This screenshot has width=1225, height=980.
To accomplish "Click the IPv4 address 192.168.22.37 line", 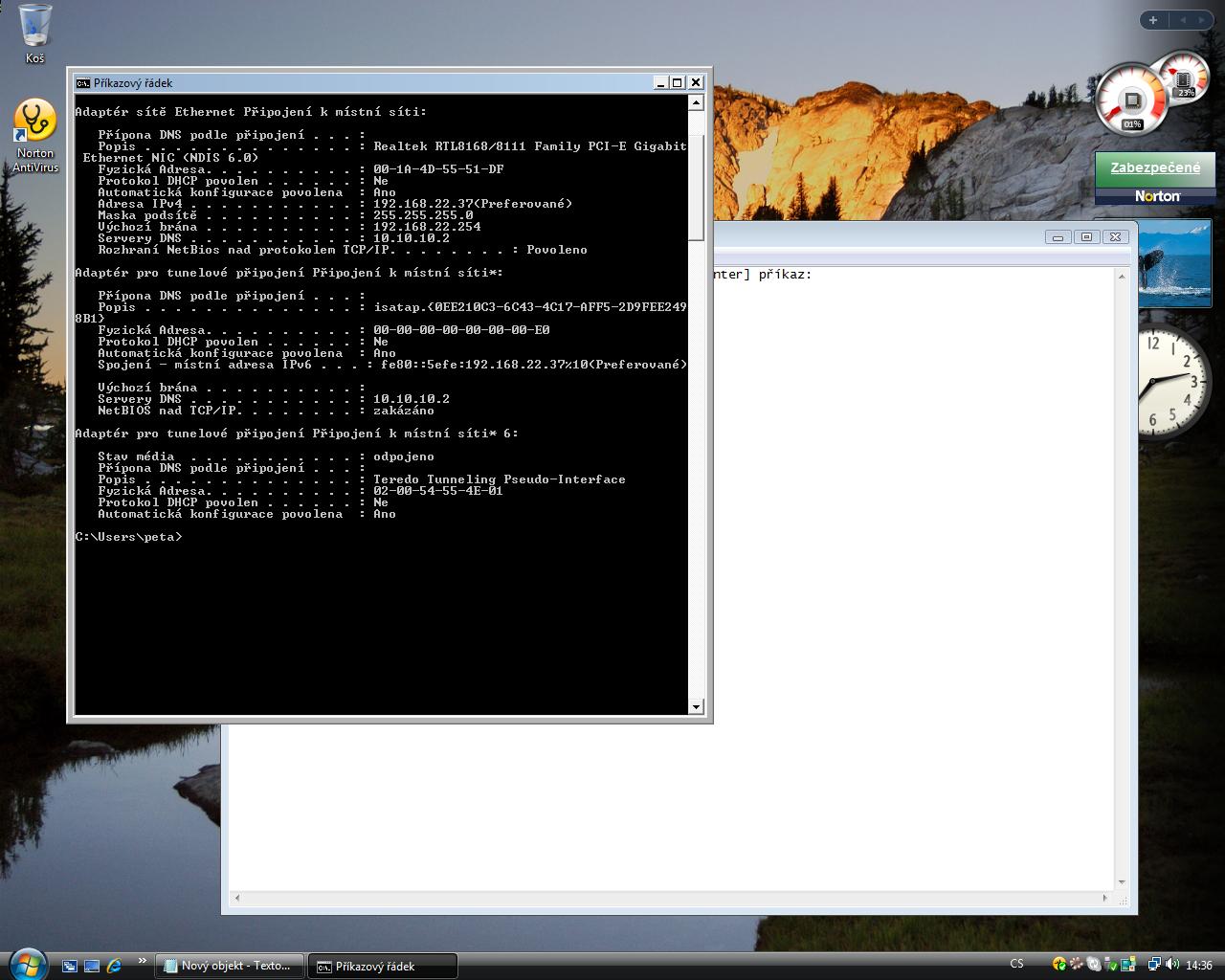I will point(335,204).
